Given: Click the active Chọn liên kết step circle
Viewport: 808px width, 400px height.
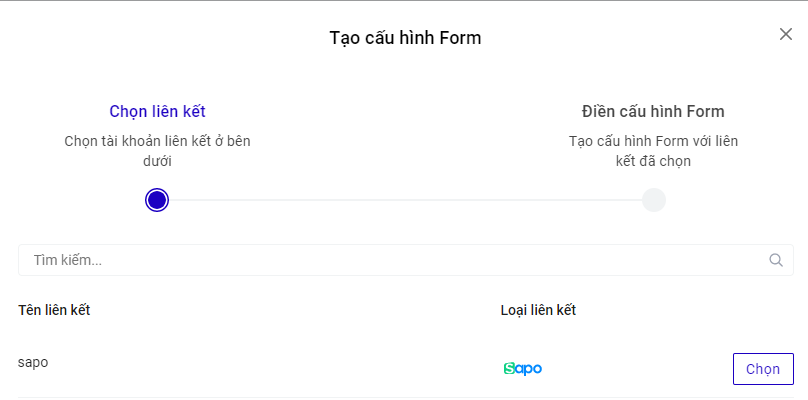Looking at the screenshot, I should coord(156,200).
